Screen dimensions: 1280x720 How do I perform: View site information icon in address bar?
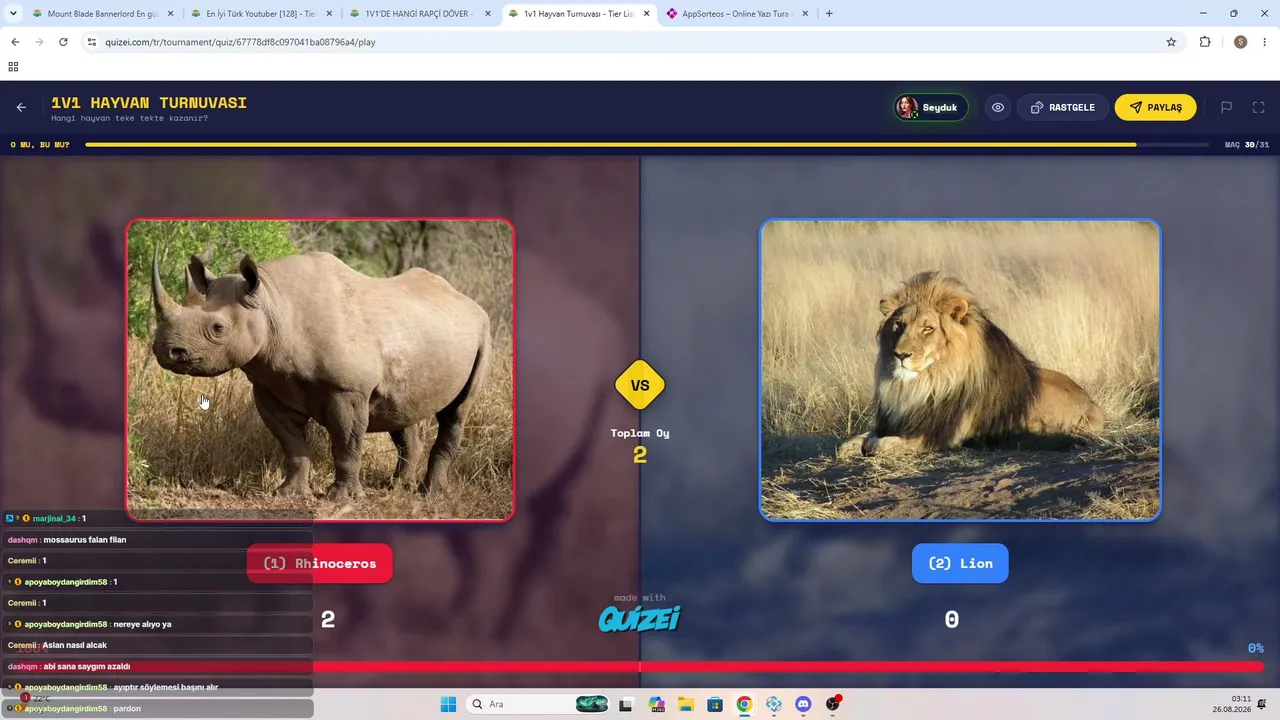(x=92, y=42)
